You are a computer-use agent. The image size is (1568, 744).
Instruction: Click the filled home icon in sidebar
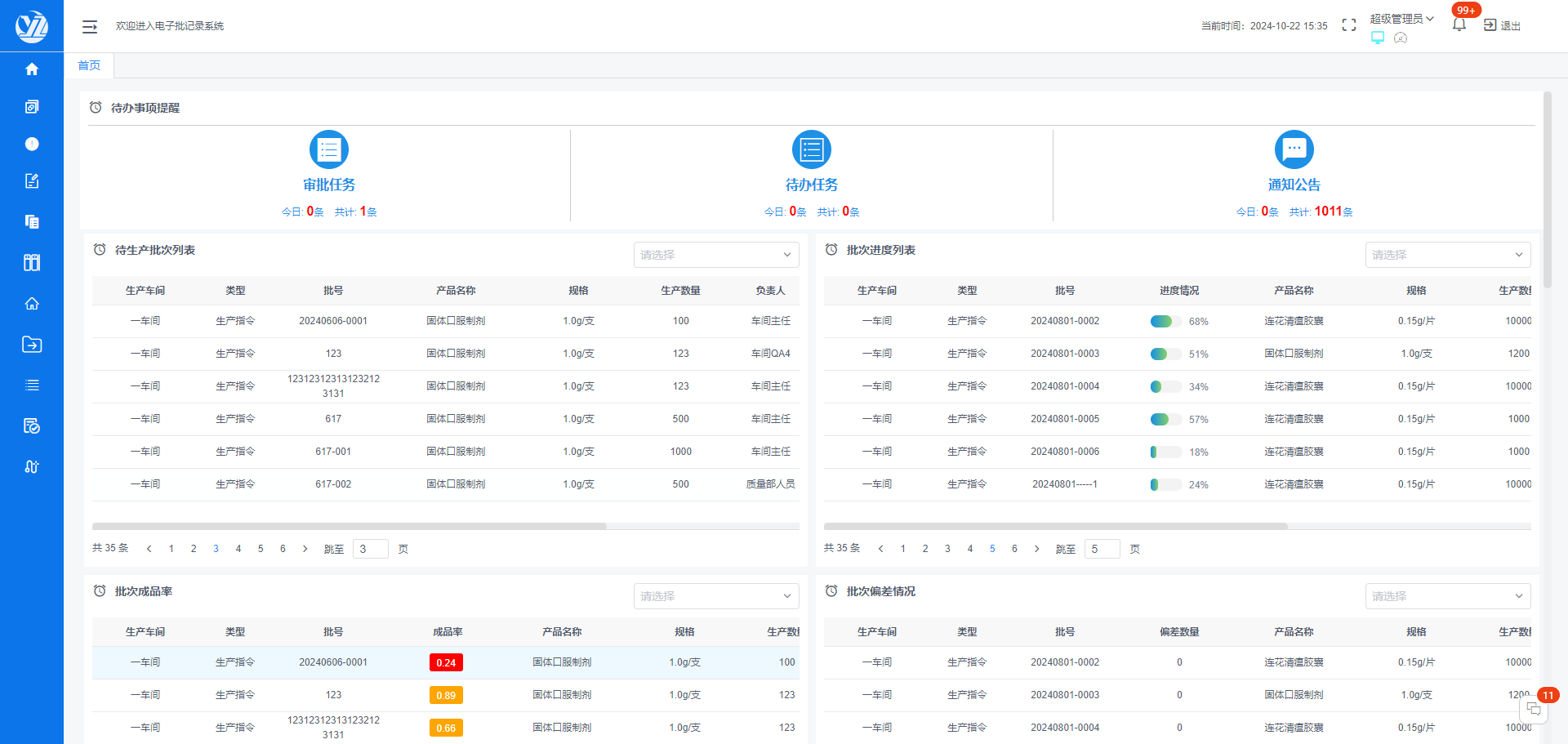tap(32, 69)
